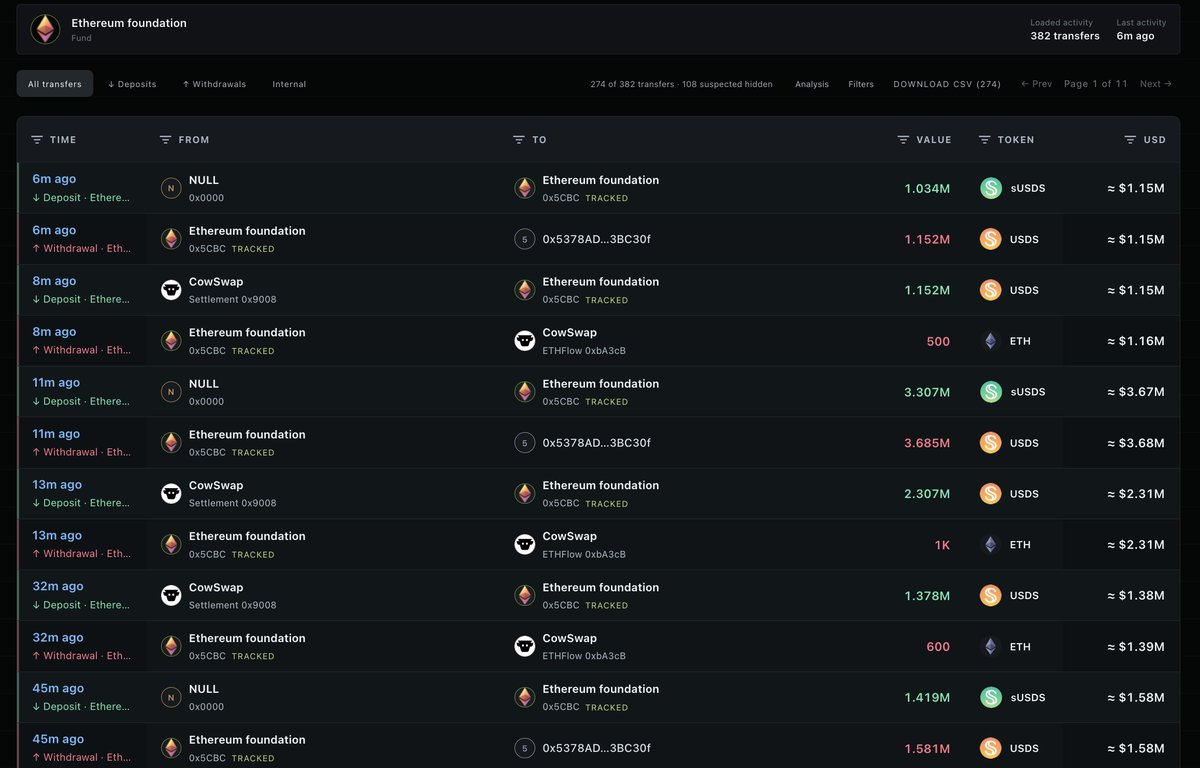Open the Filters panel
Image resolution: width=1200 pixels, height=768 pixels.
pyautogui.click(x=861, y=84)
